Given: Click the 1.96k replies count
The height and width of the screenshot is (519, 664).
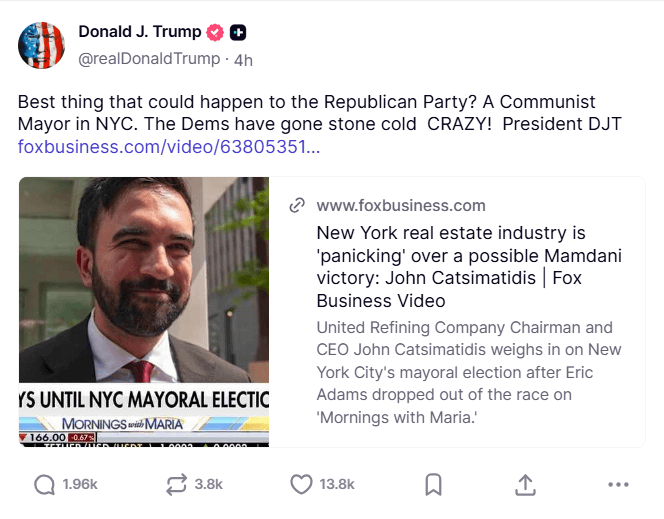Looking at the screenshot, I should (80, 484).
